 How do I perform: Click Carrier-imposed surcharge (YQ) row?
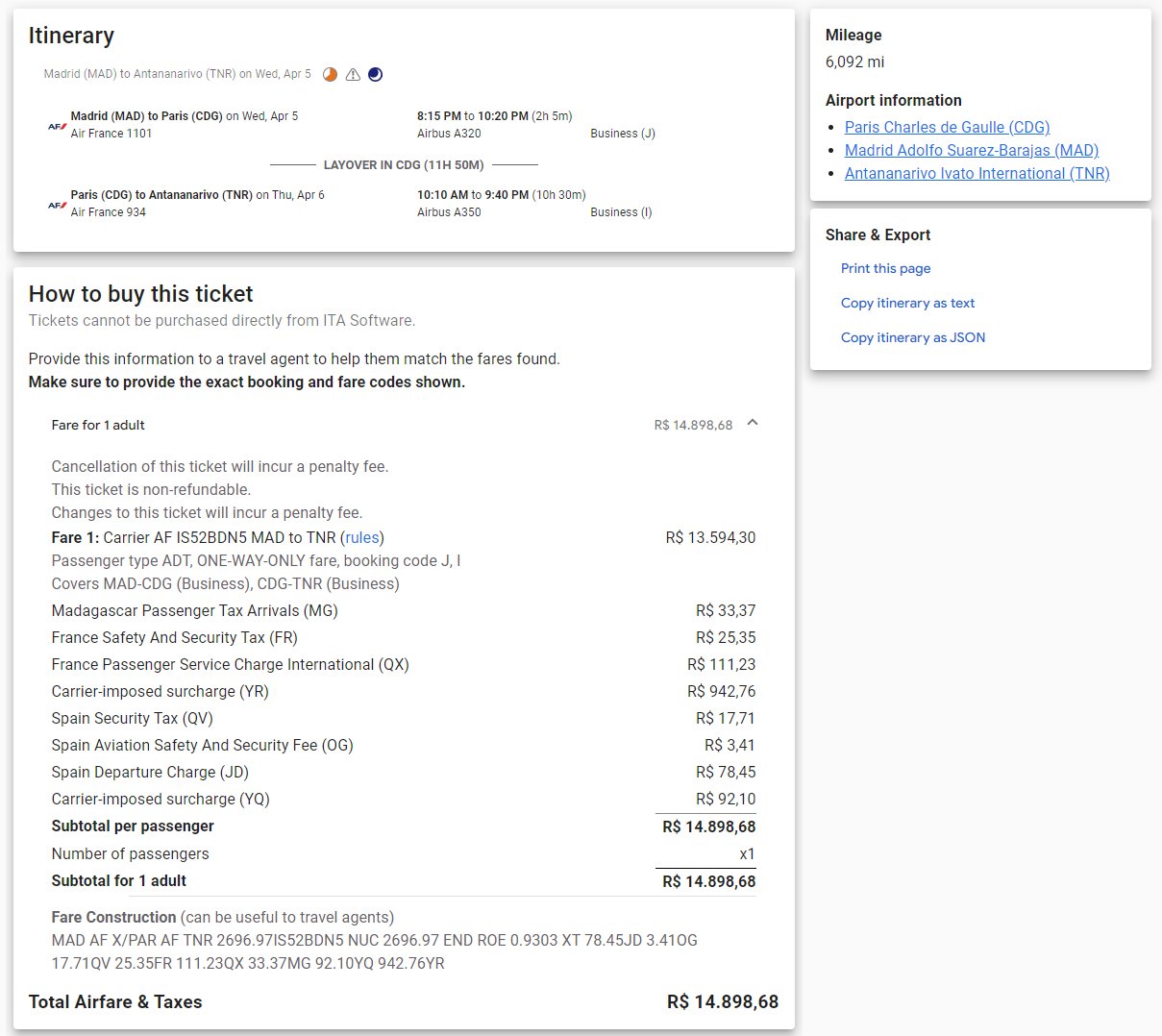(x=404, y=799)
